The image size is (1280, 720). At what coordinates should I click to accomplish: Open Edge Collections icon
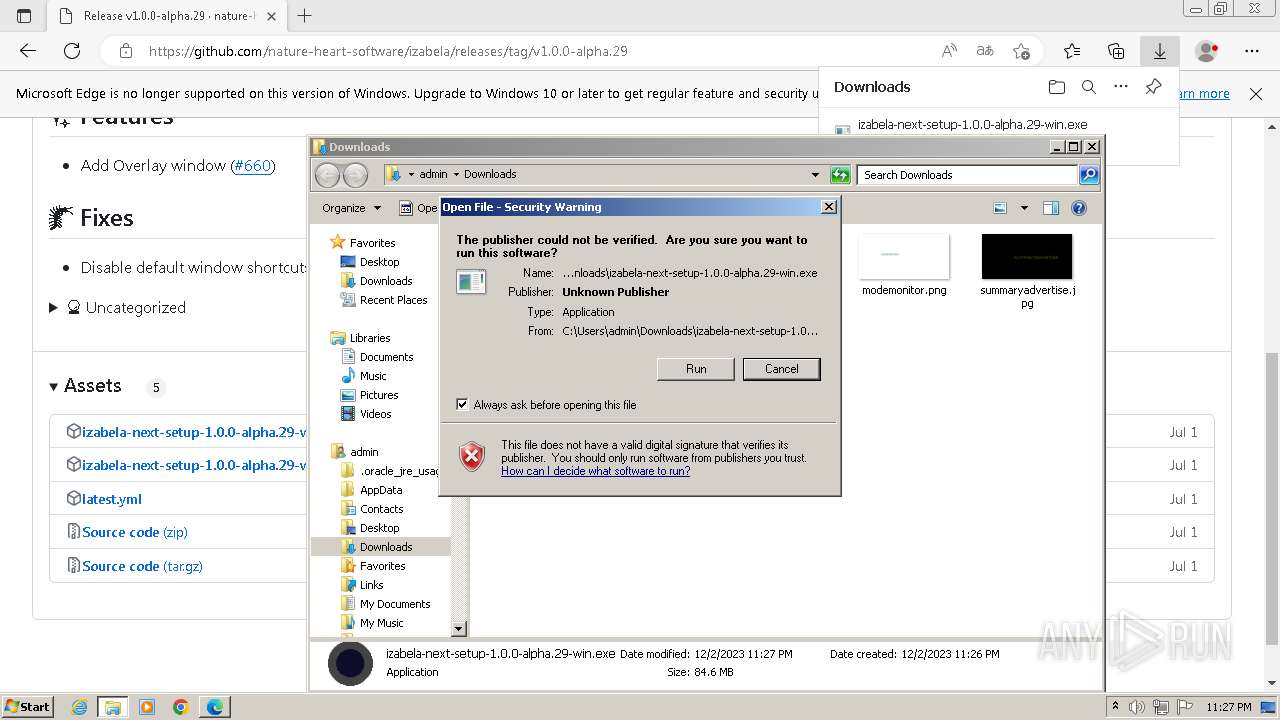click(1116, 51)
